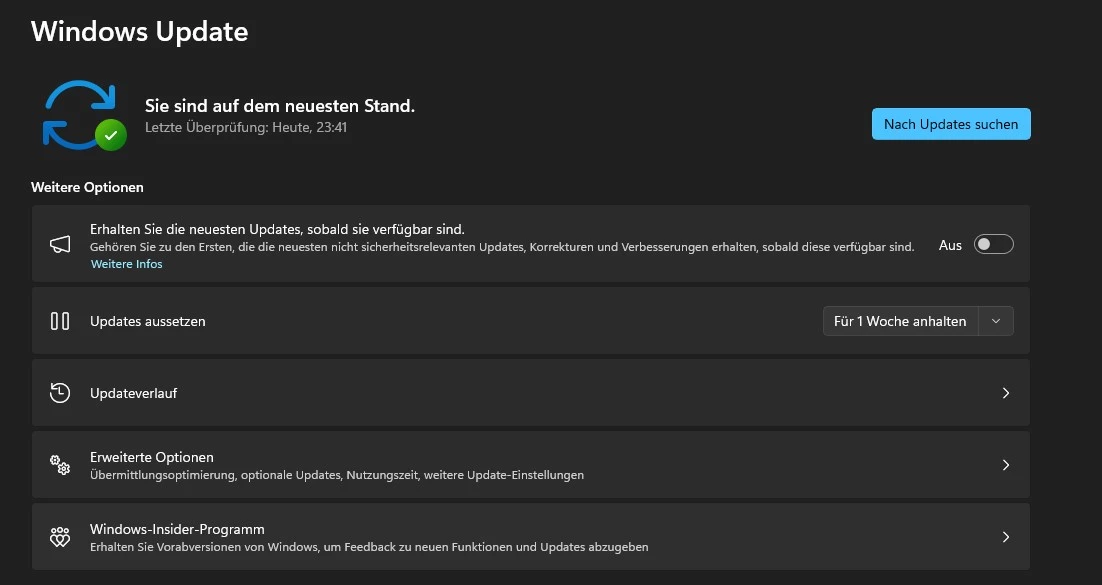Click the green checkmark badge icon
This screenshot has width=1102, height=585.
(x=110, y=135)
